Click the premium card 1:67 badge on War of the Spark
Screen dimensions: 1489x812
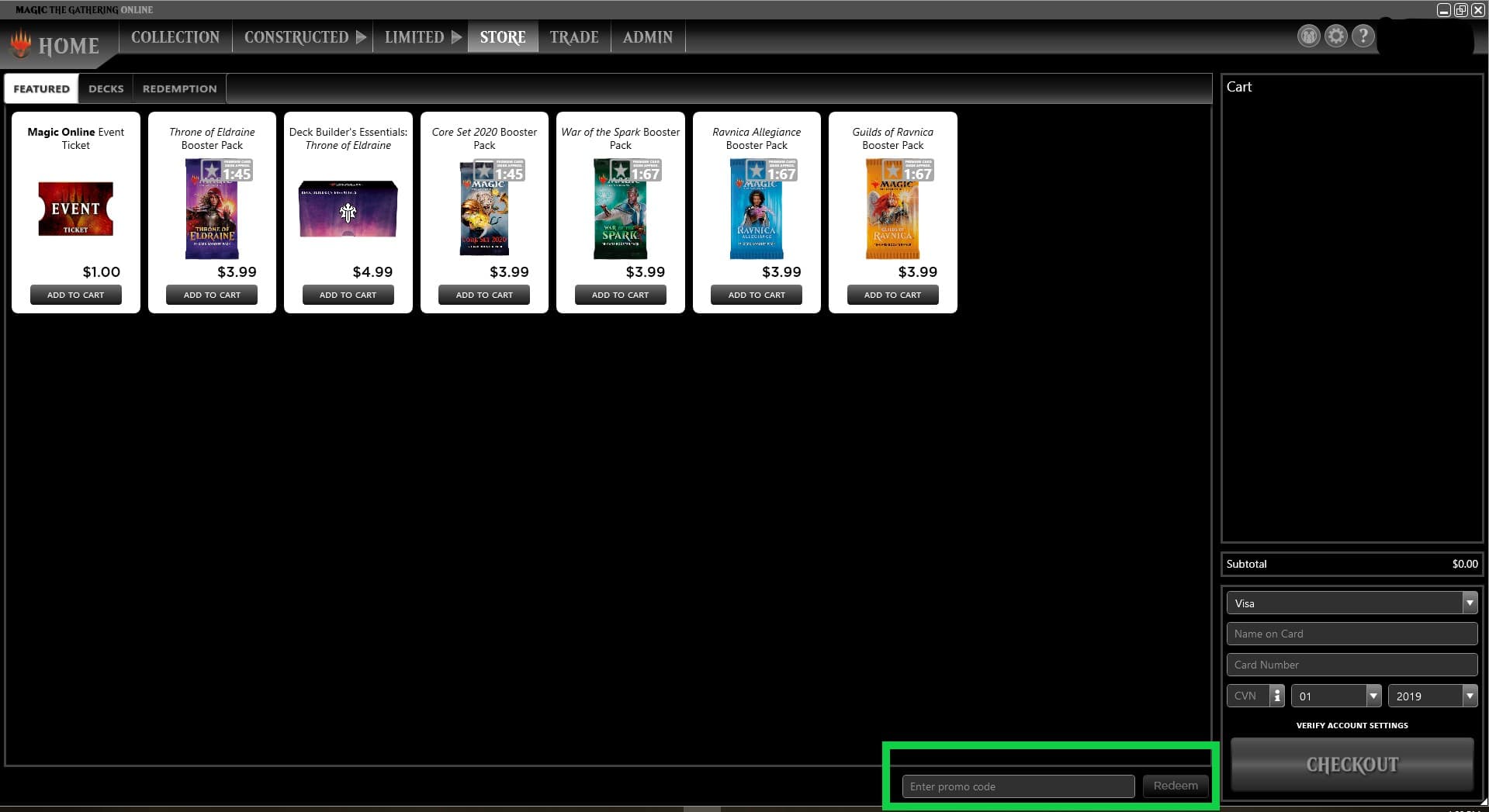(x=636, y=170)
